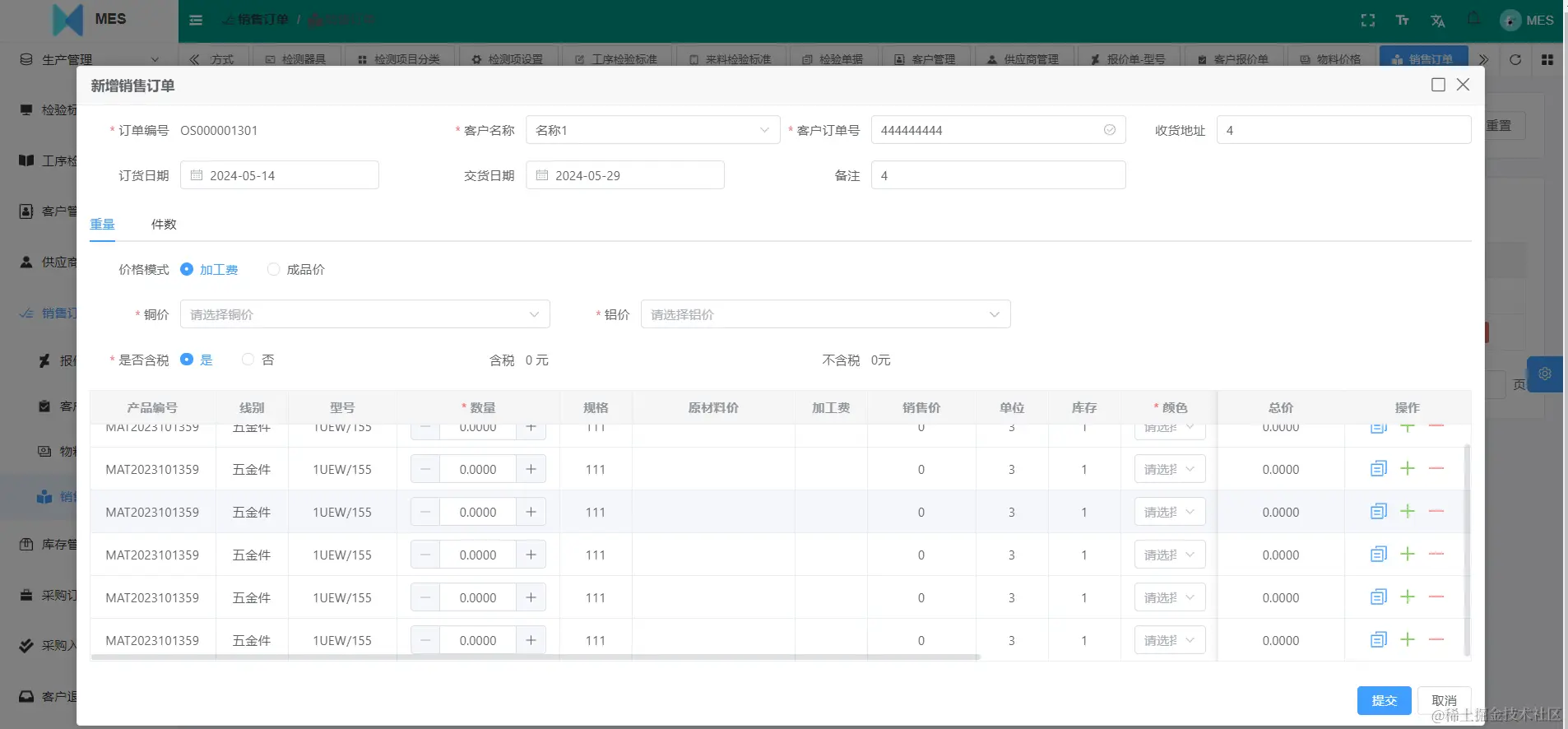Click the table's horizontal scrollbar

click(536, 657)
